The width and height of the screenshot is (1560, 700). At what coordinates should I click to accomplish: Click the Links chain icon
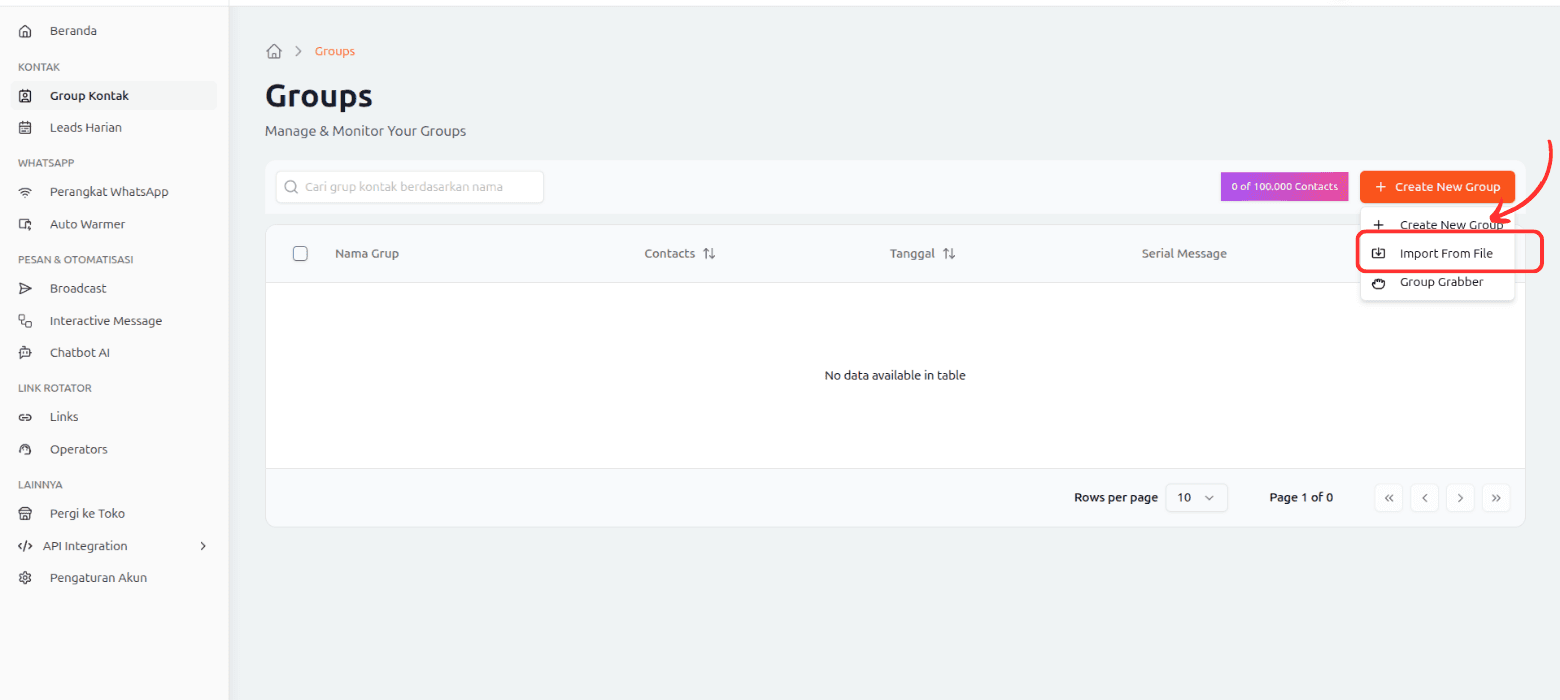[26, 417]
